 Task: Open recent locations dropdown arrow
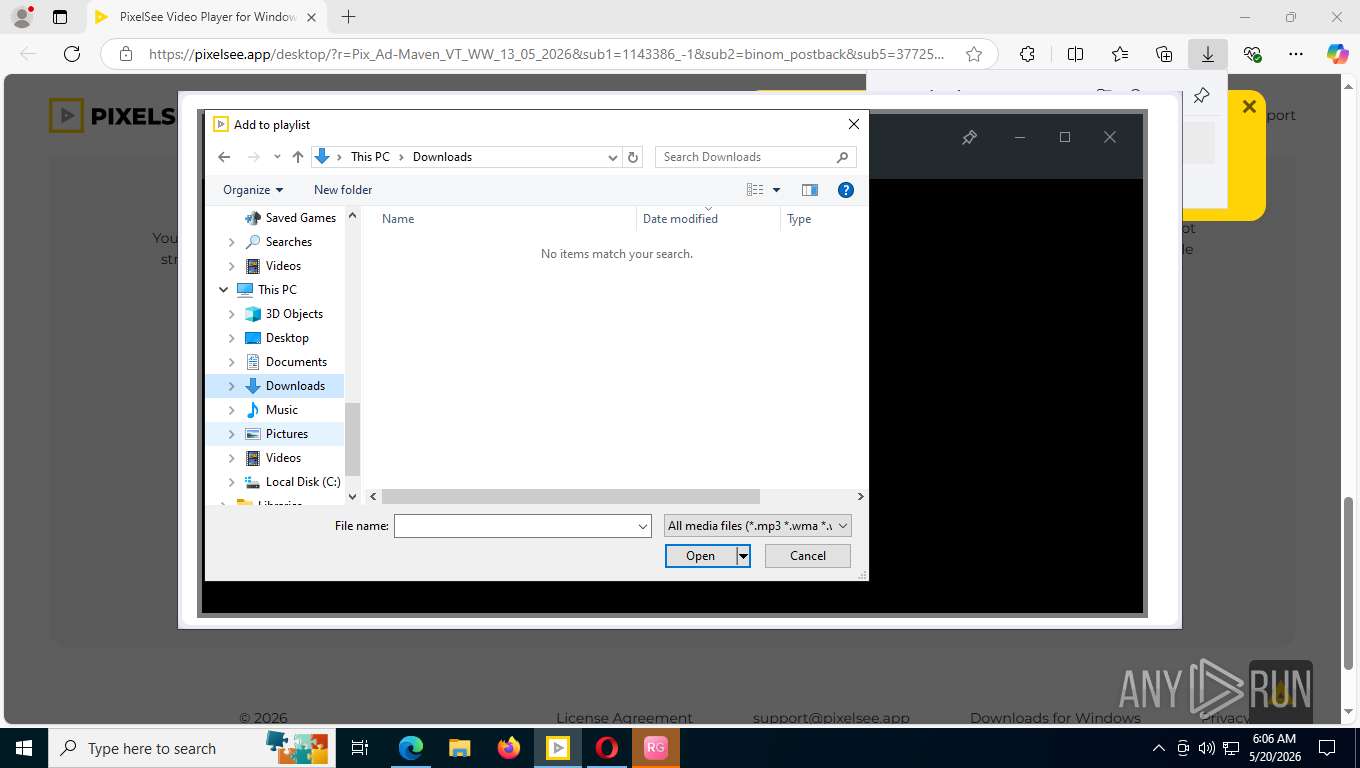pos(277,157)
